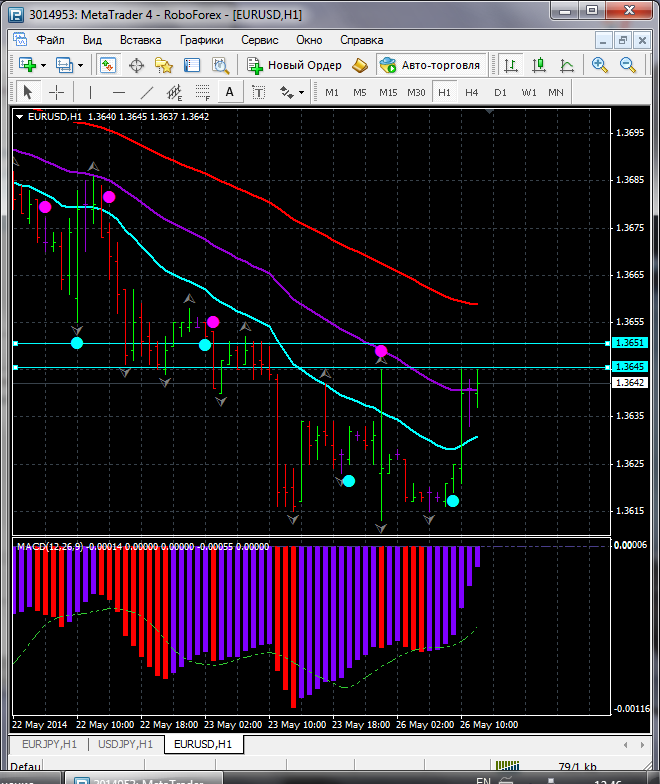Select the cursor arrow tool
This screenshot has height=784, width=660.
tap(28, 92)
